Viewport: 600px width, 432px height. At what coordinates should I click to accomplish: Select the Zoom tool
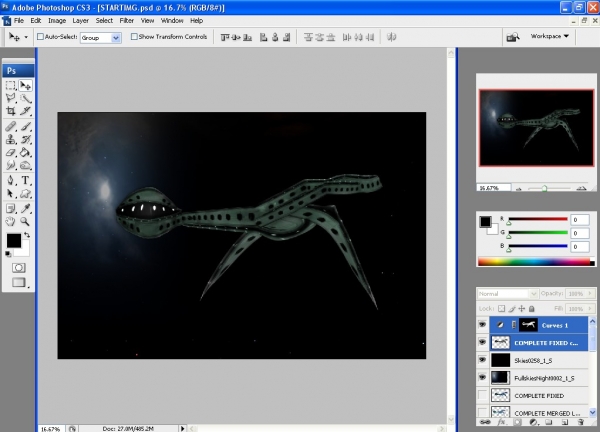pyautogui.click(x=25, y=222)
